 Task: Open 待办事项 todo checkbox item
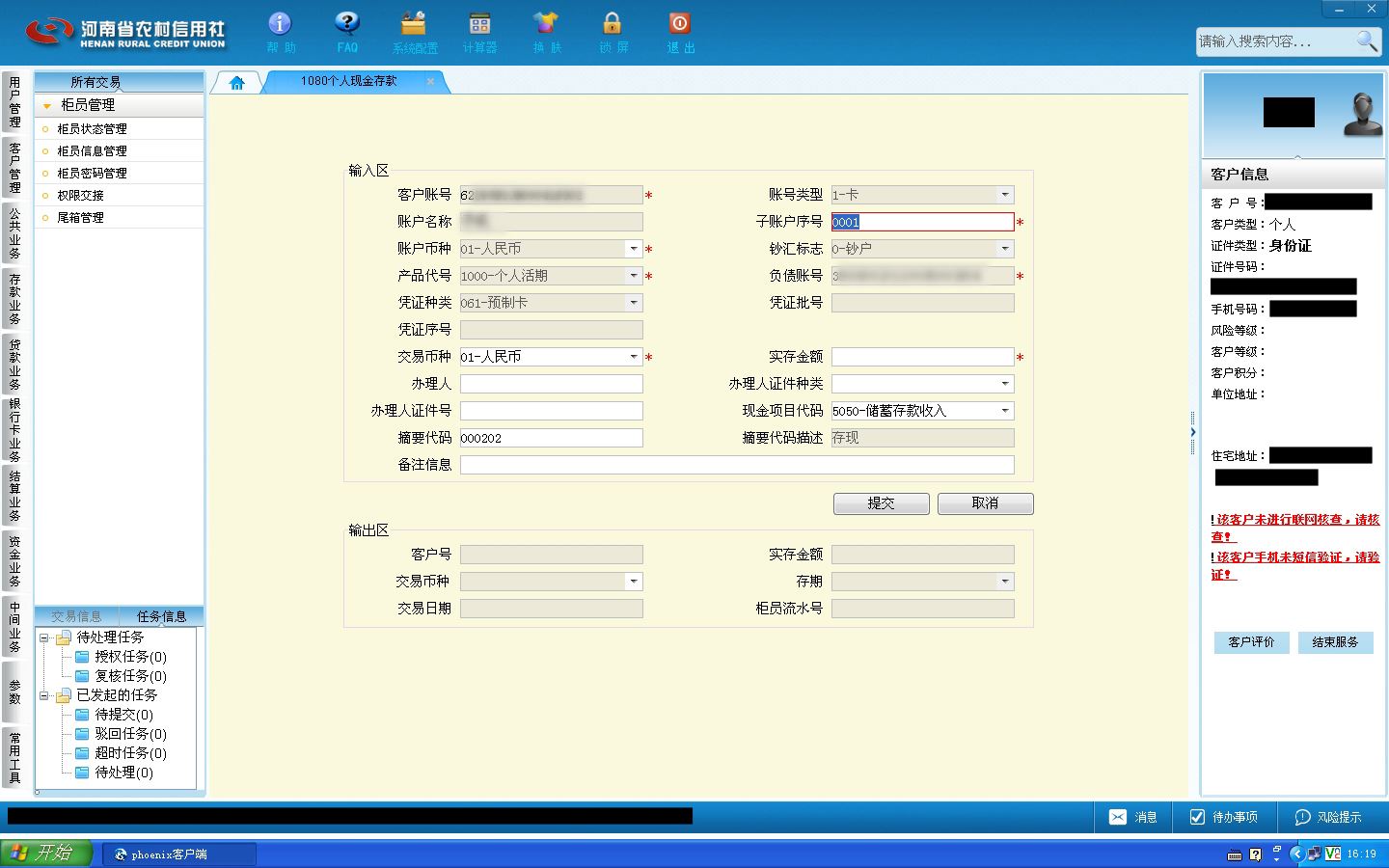1223,817
